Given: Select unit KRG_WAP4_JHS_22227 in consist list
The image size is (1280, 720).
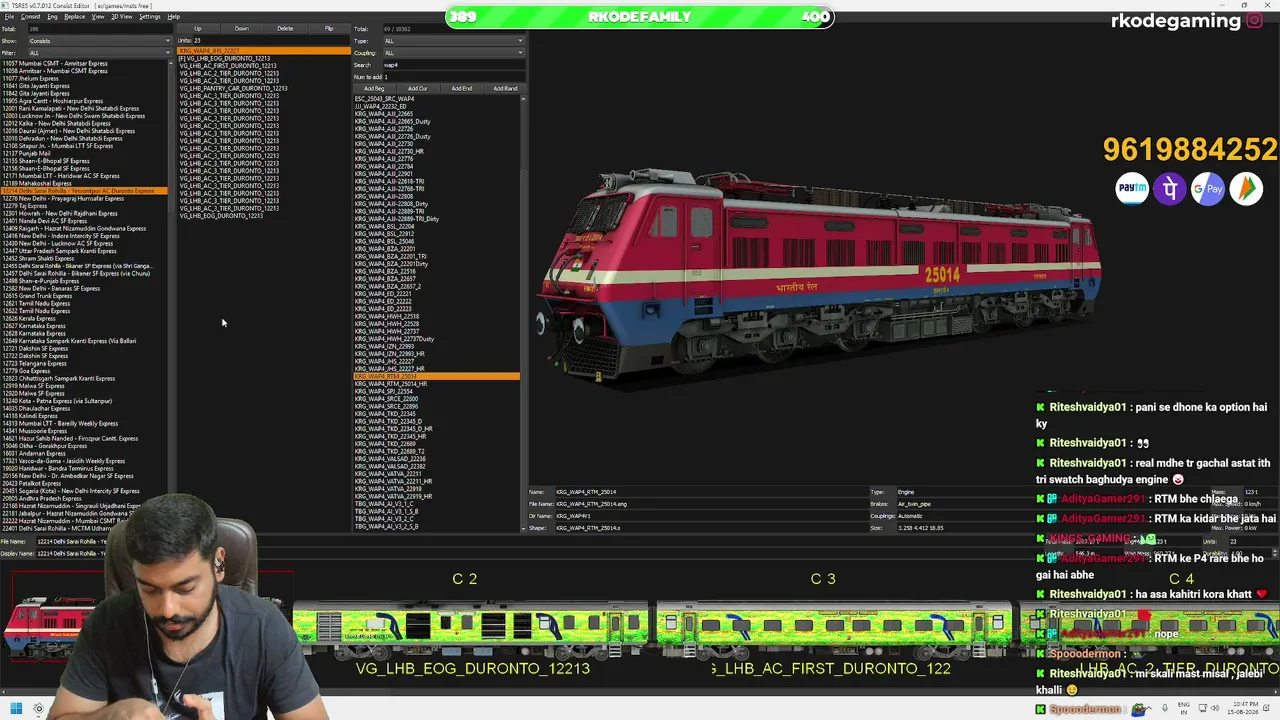Looking at the screenshot, I should 263,51.
